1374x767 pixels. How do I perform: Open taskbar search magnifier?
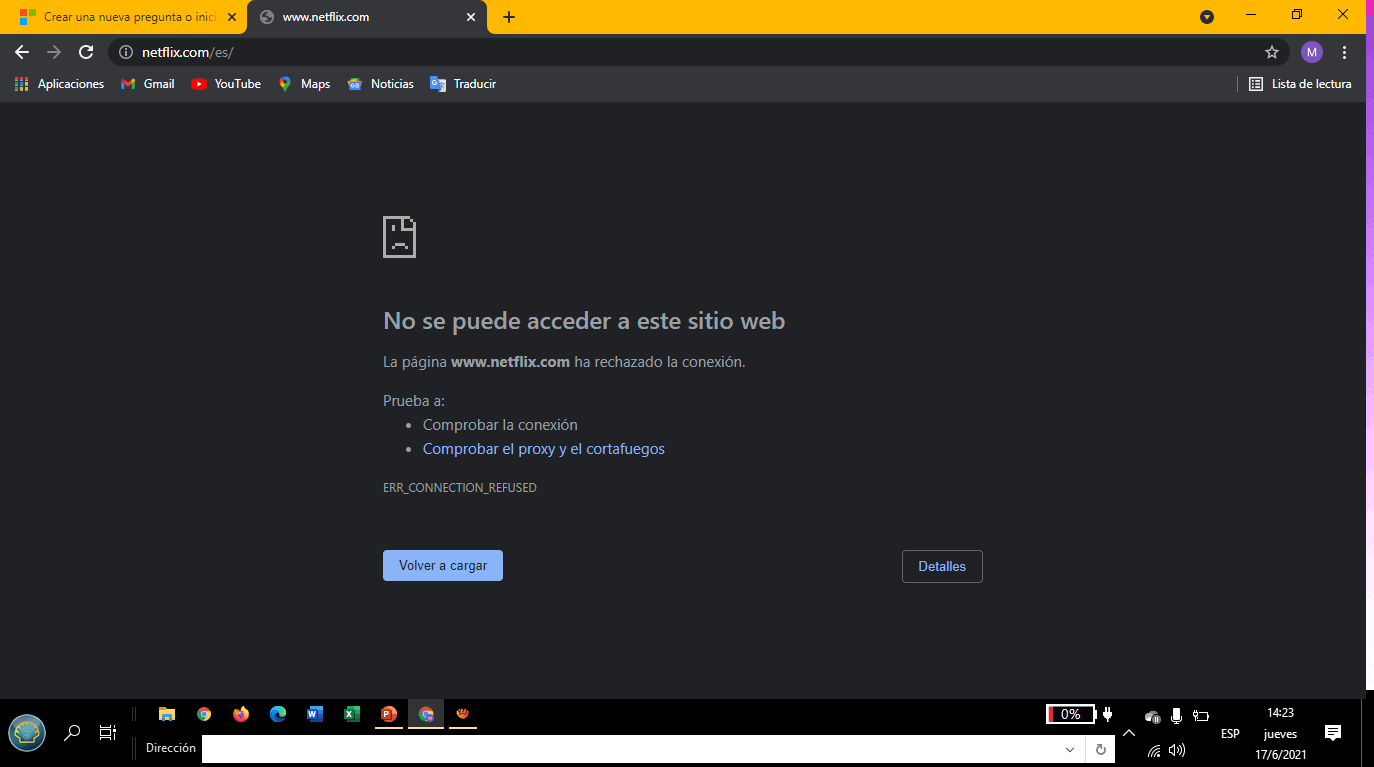coord(72,733)
